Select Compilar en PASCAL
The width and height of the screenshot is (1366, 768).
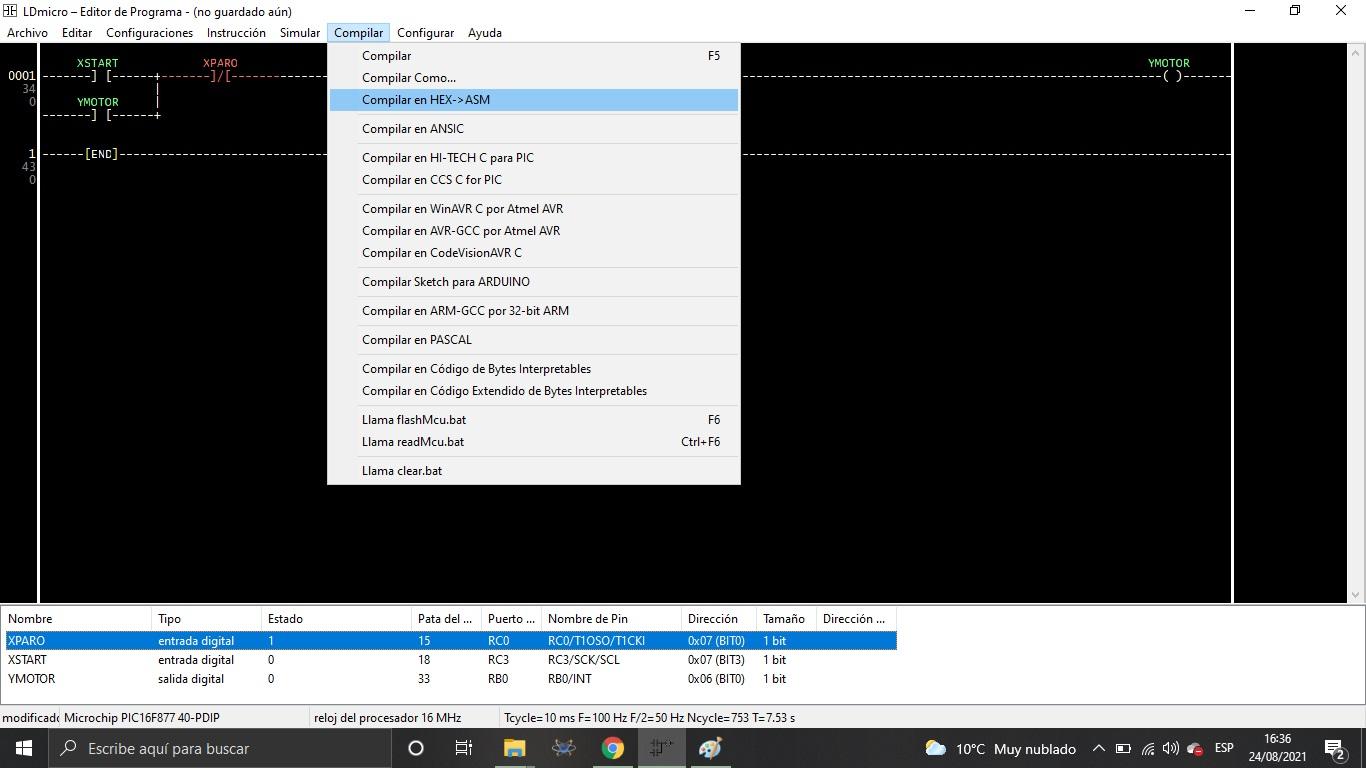534,340
